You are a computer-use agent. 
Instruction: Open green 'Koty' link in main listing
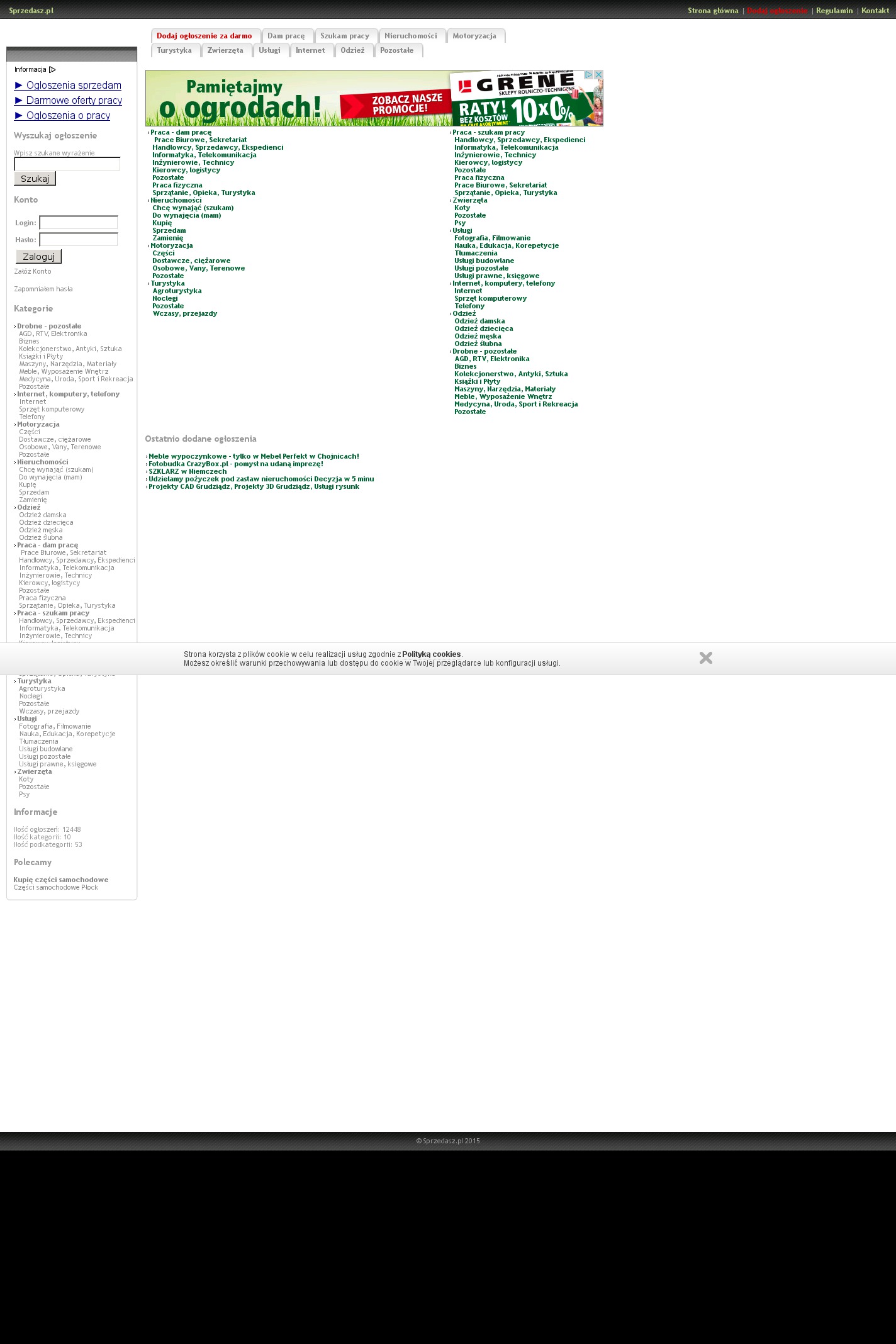[462, 208]
